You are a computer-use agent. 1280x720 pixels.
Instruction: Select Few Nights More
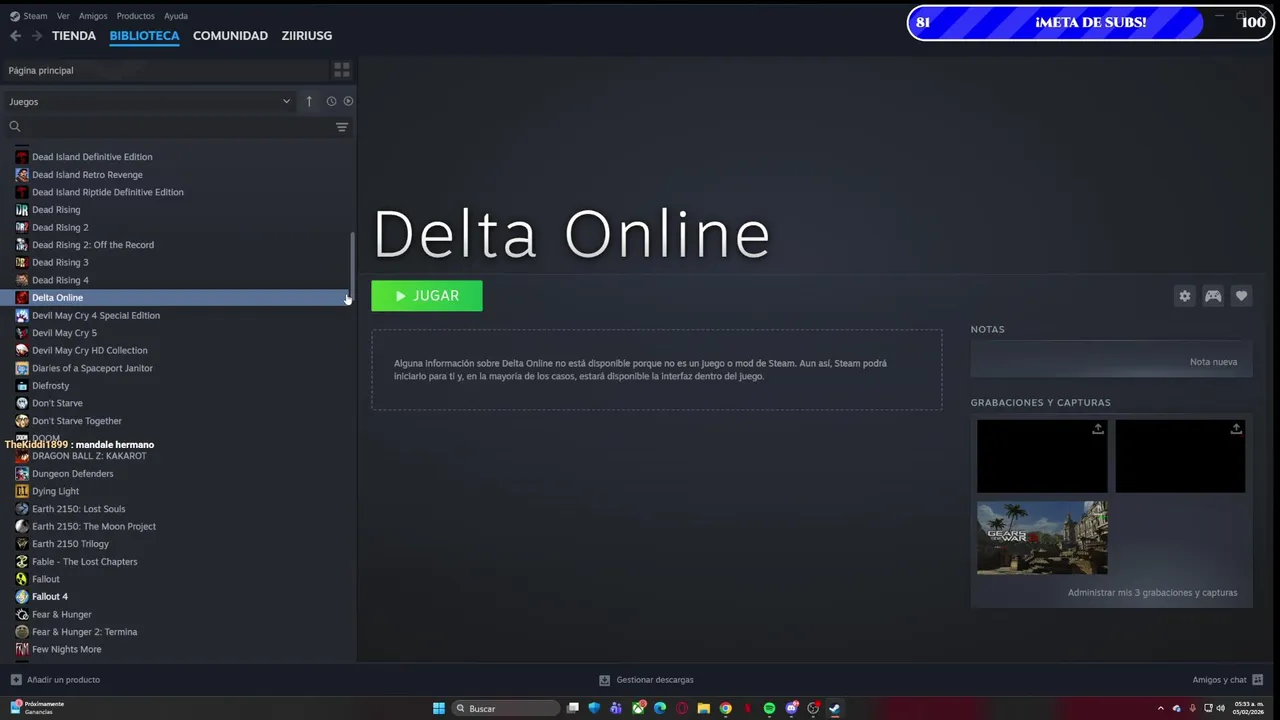[x=66, y=650]
